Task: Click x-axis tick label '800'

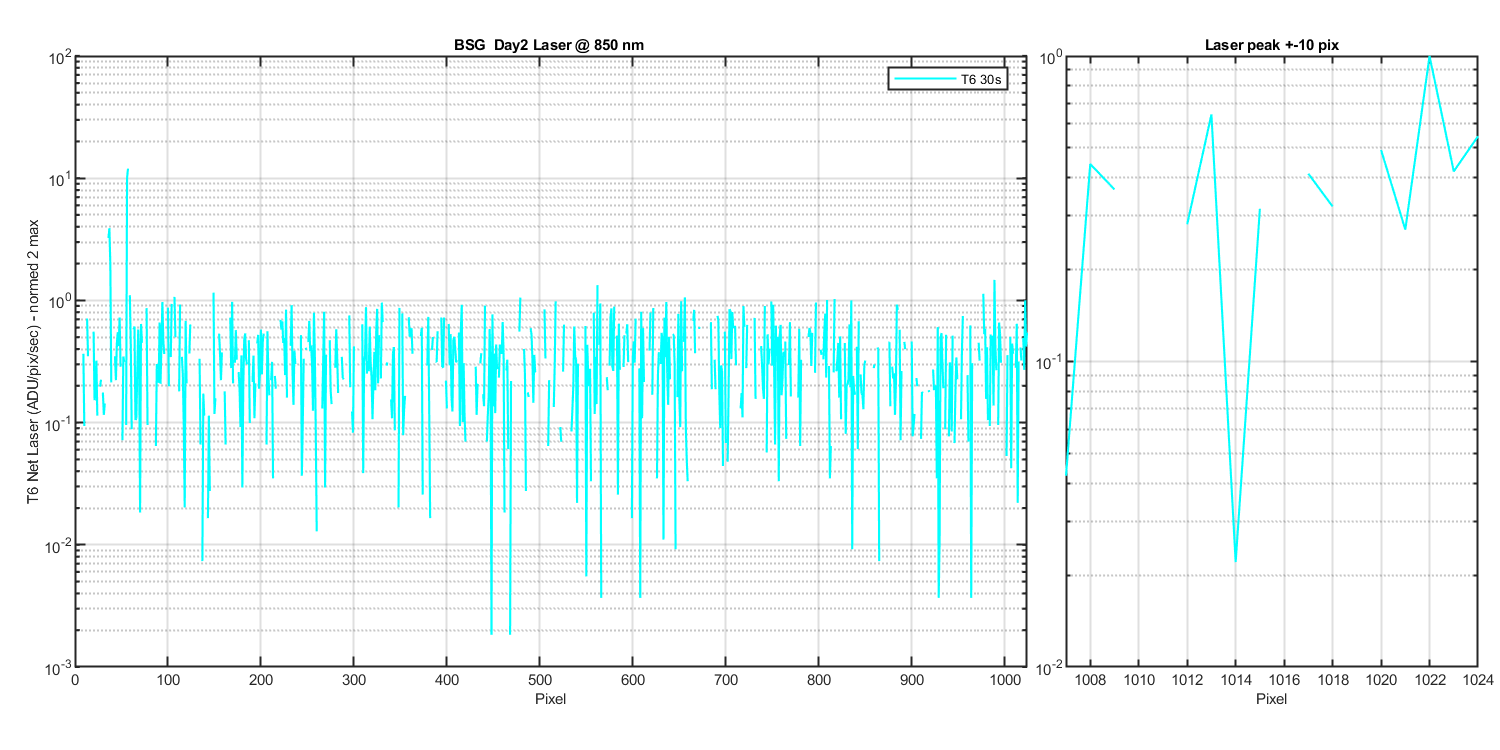Action: (819, 680)
